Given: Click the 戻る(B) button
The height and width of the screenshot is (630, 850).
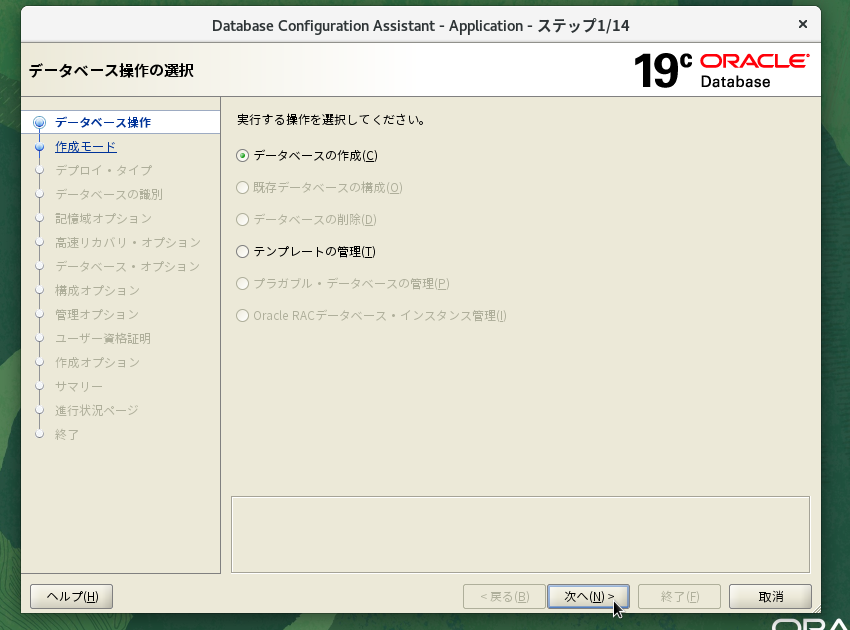Looking at the screenshot, I should click(504, 596).
